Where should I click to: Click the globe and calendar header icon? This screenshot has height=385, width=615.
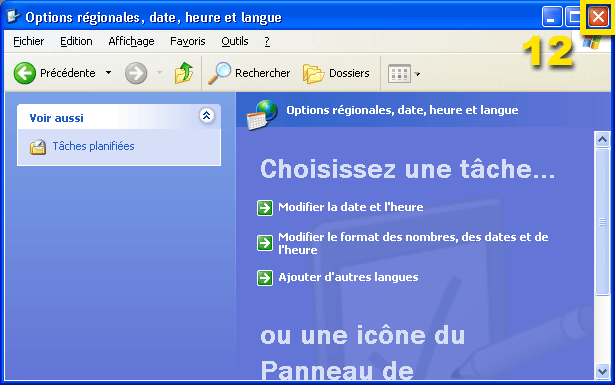(x=262, y=114)
